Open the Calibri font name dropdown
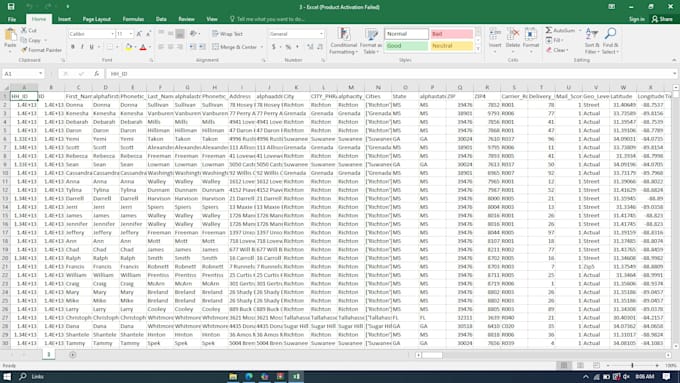Screen dimensions: 680x383 [x=112, y=34]
